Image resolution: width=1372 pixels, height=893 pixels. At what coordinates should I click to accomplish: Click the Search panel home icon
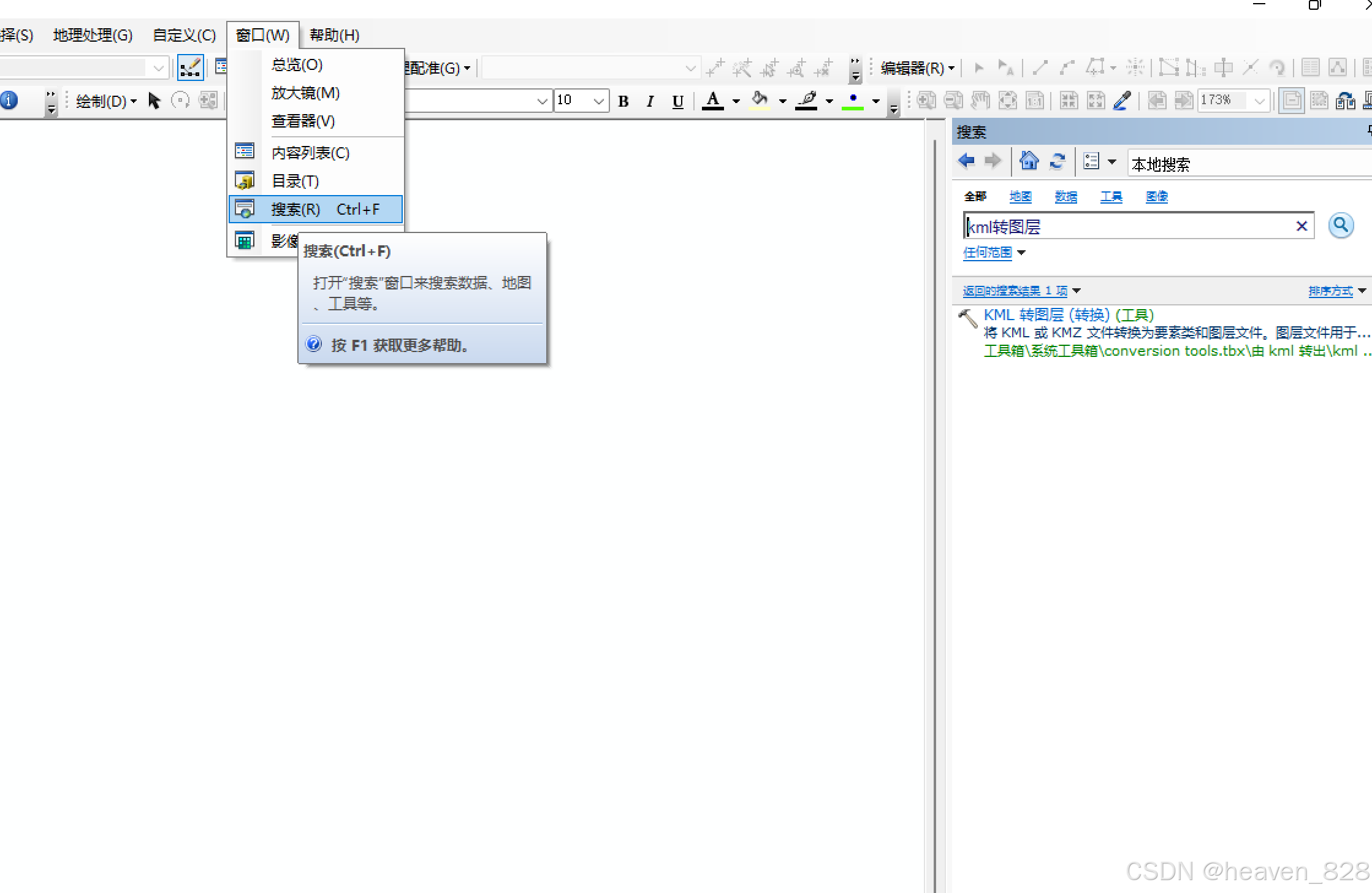[1029, 161]
